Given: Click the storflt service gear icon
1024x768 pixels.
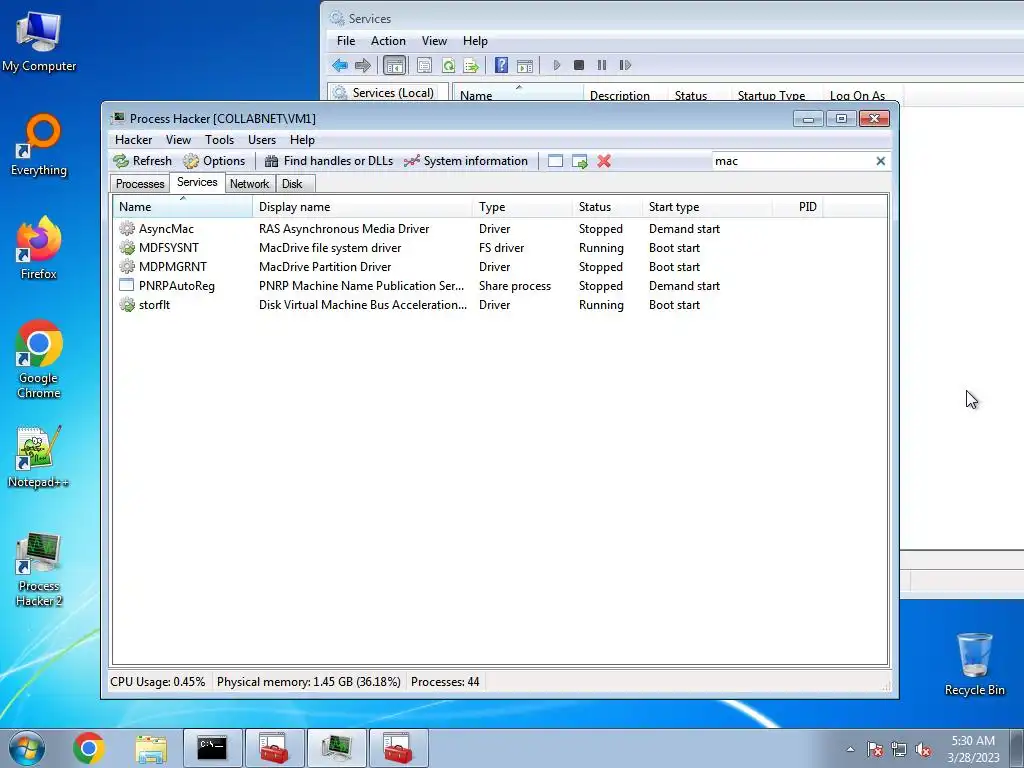Looking at the screenshot, I should (x=127, y=304).
